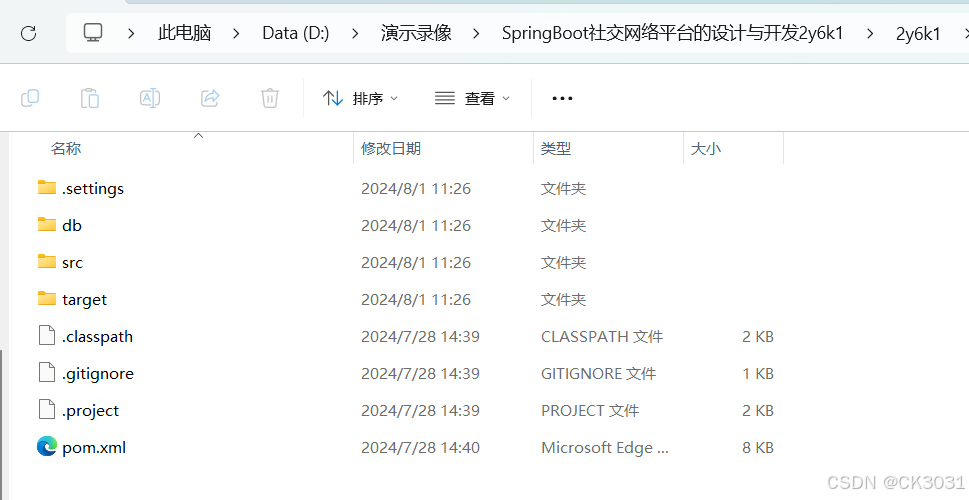
Task: Refresh the current folder view
Action: pyautogui.click(x=28, y=33)
